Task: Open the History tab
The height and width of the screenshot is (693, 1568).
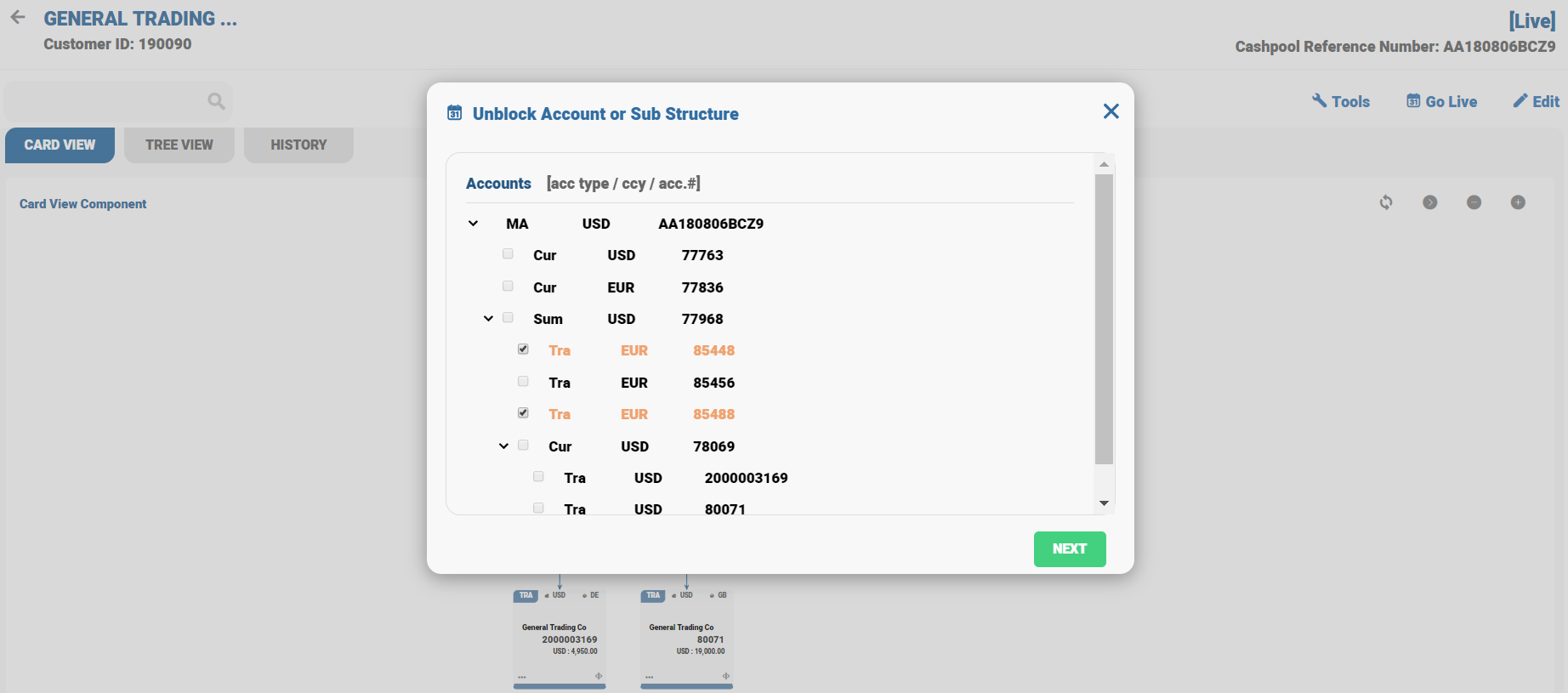Action: (x=298, y=145)
